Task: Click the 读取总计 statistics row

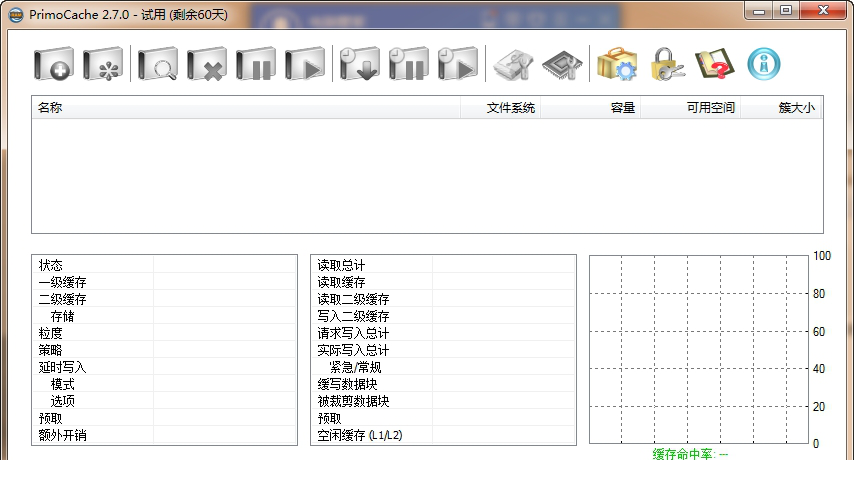Action: 443,265
